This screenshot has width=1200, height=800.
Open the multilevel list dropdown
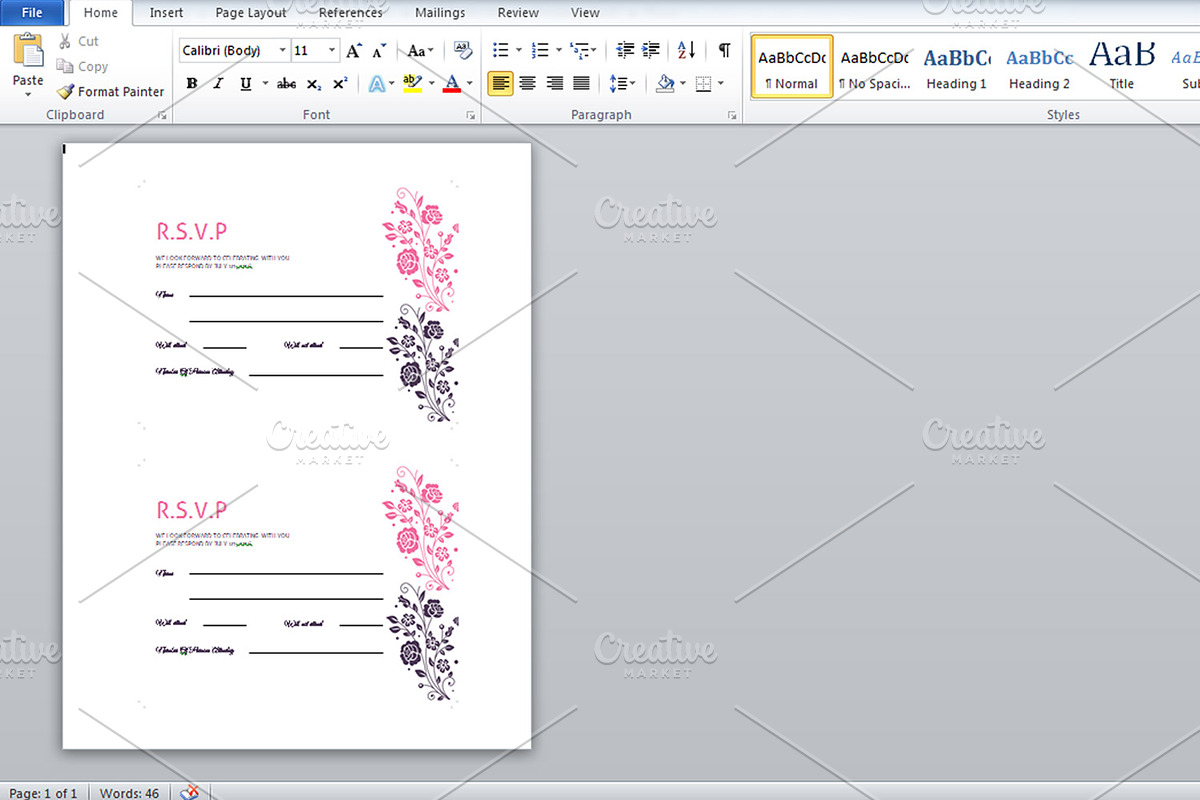[x=583, y=50]
